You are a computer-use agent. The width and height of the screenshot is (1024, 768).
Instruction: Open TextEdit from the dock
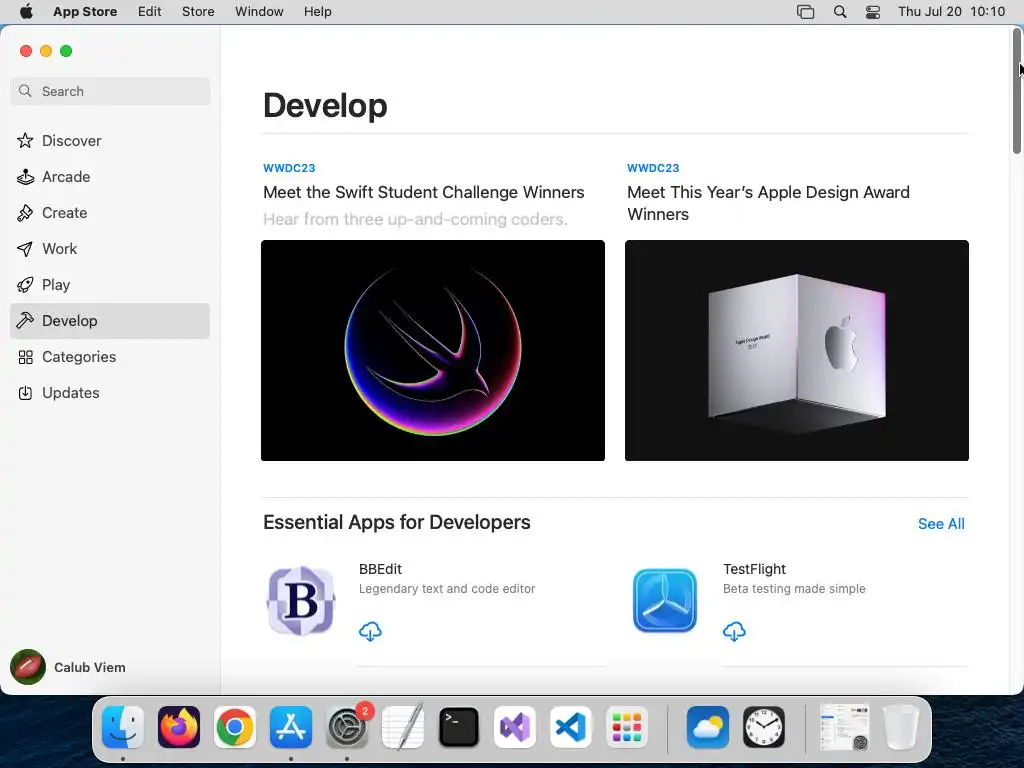click(x=403, y=727)
